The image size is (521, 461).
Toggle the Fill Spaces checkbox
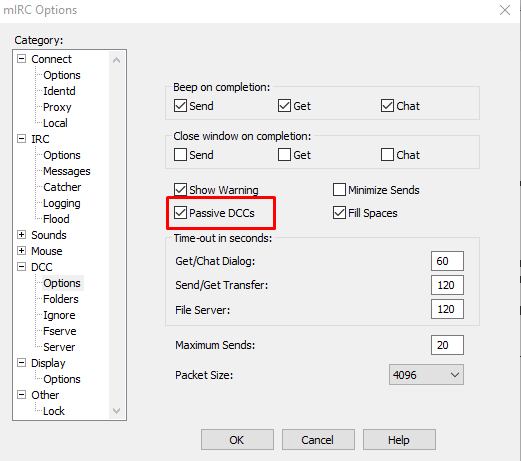click(339, 213)
